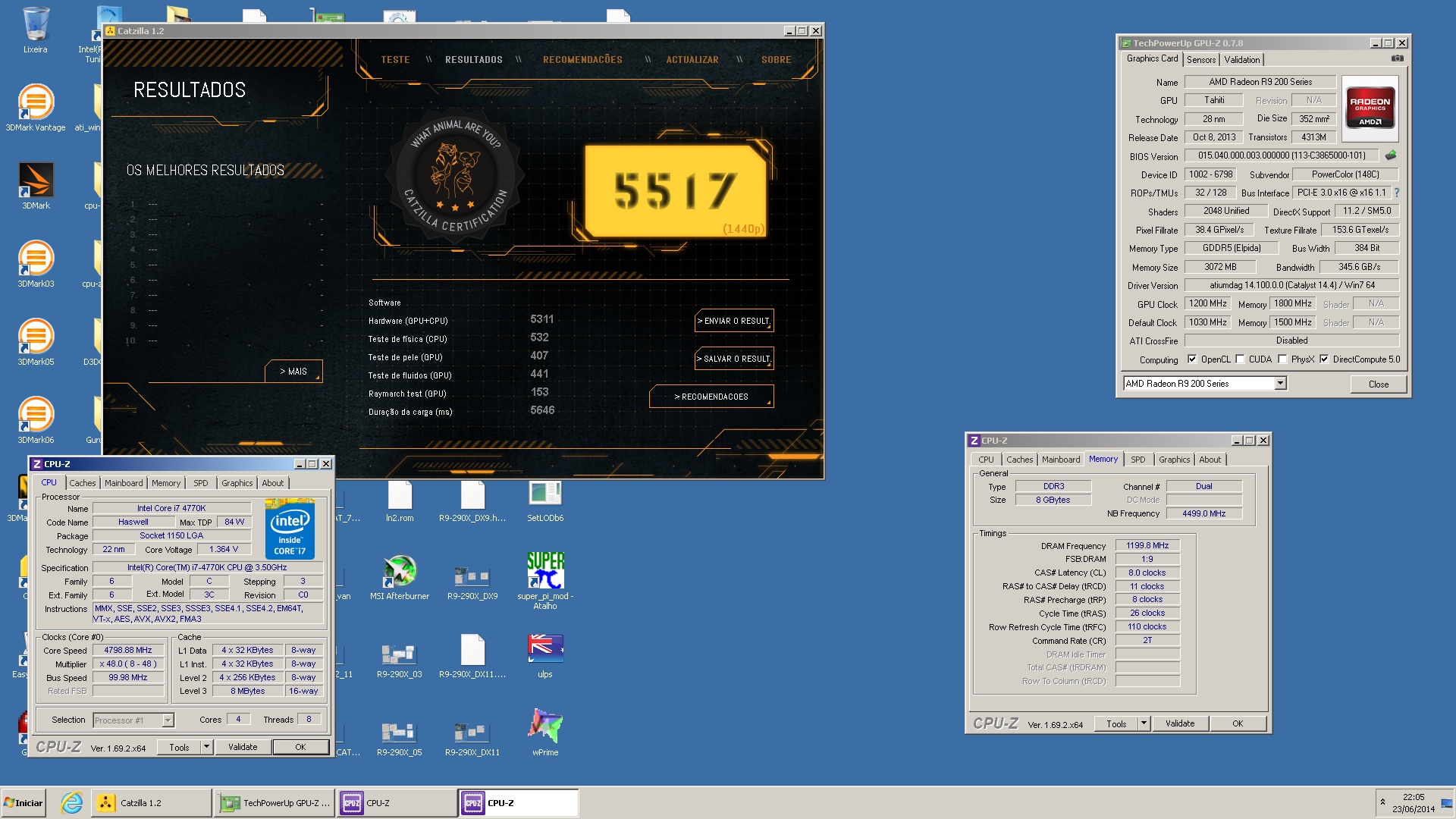Open the Caches tab in CPU-Z CPU window

click(83, 483)
